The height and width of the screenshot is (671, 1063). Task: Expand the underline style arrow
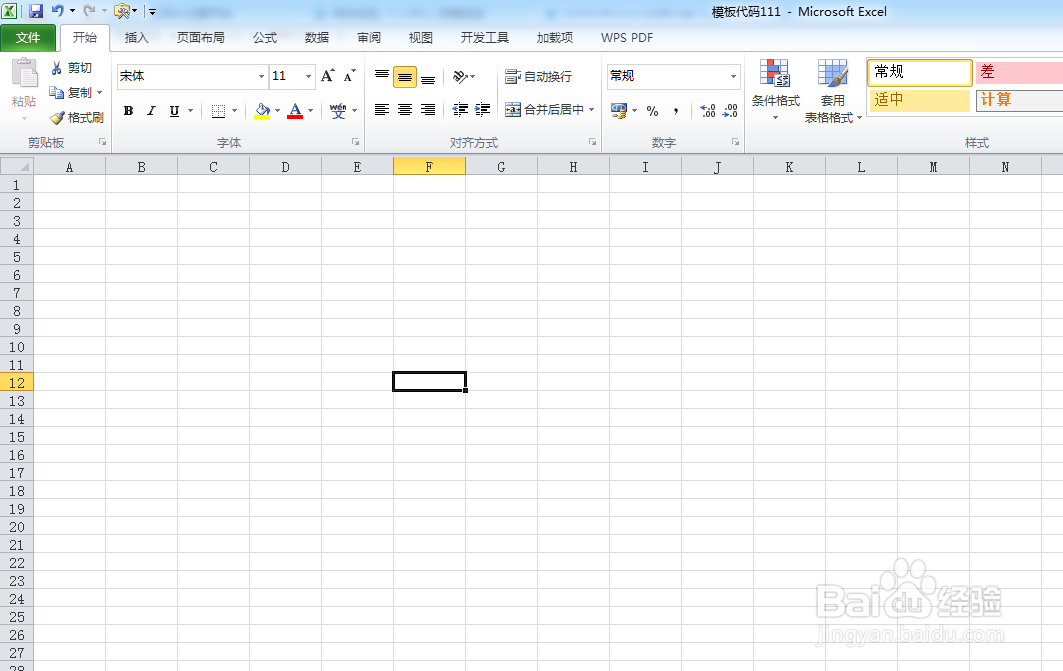[190, 110]
